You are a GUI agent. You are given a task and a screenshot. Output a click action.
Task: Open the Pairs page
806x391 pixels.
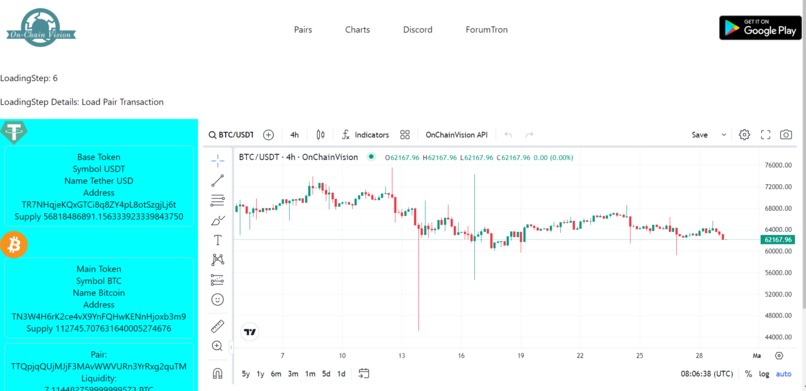[303, 30]
